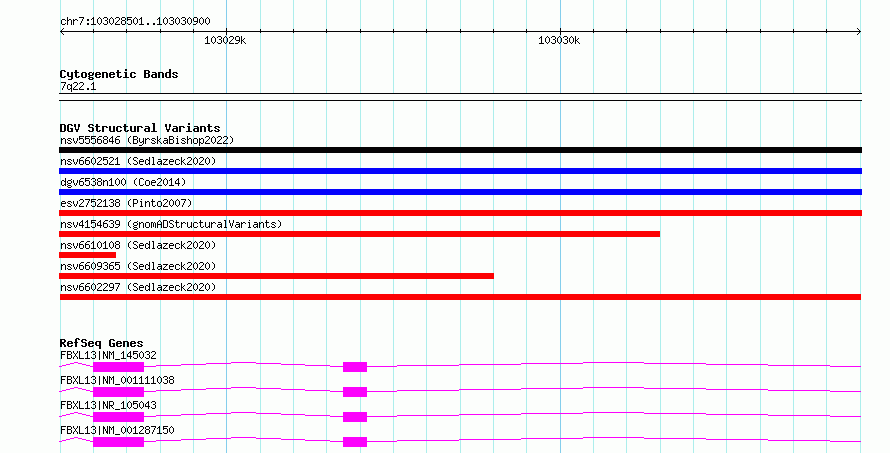890x453 pixels.
Task: Click the right arrow of the ruler
Action: click(x=858, y=32)
